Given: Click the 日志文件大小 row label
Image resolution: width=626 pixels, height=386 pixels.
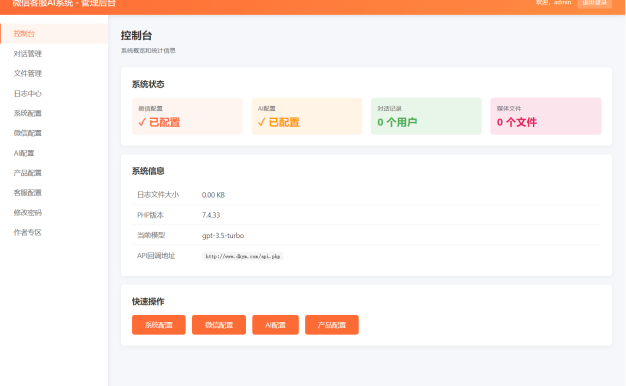Looking at the screenshot, I should click(x=158, y=195).
